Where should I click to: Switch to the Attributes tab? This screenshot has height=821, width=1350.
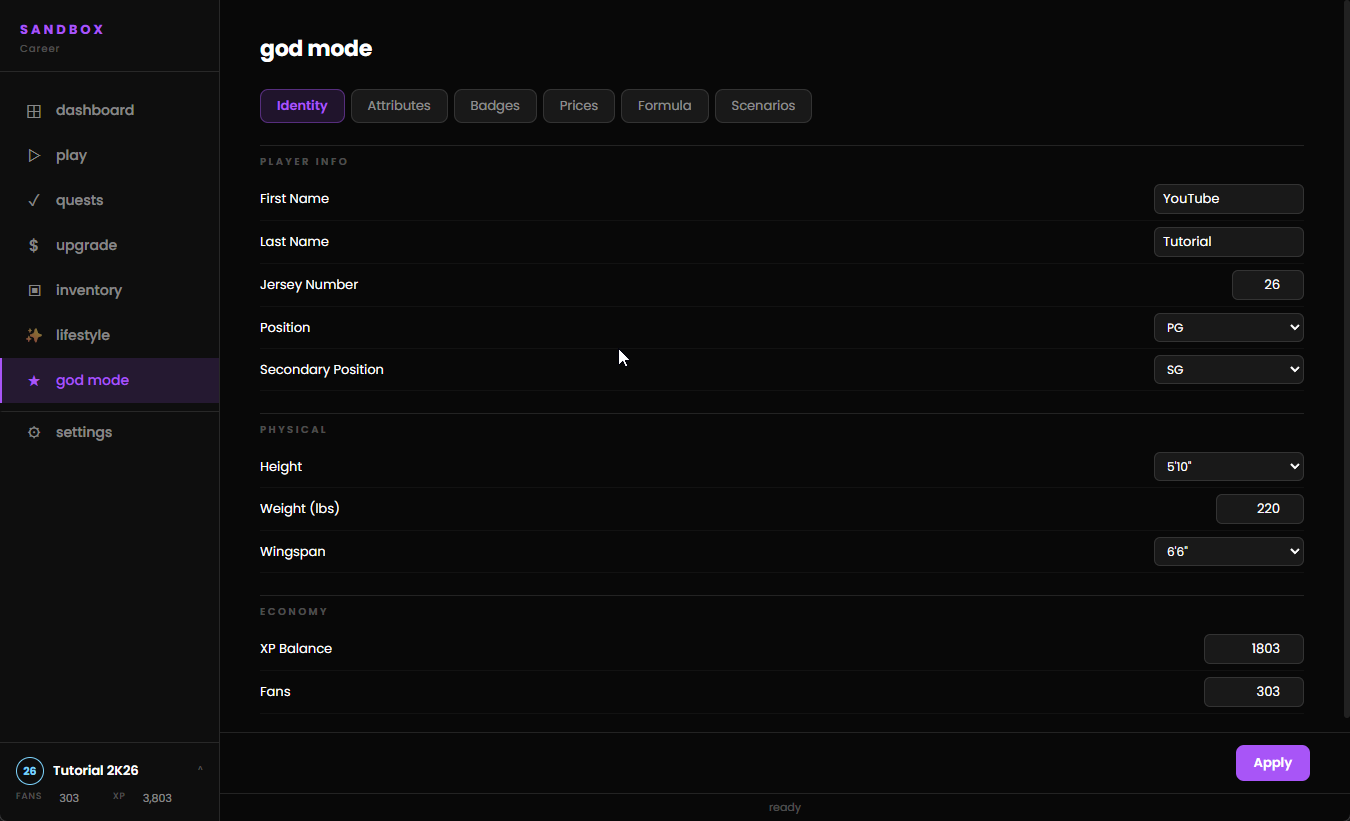399,106
